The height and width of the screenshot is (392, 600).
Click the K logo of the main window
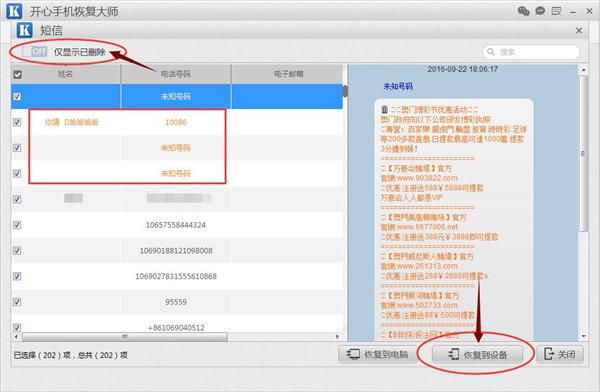(14, 11)
